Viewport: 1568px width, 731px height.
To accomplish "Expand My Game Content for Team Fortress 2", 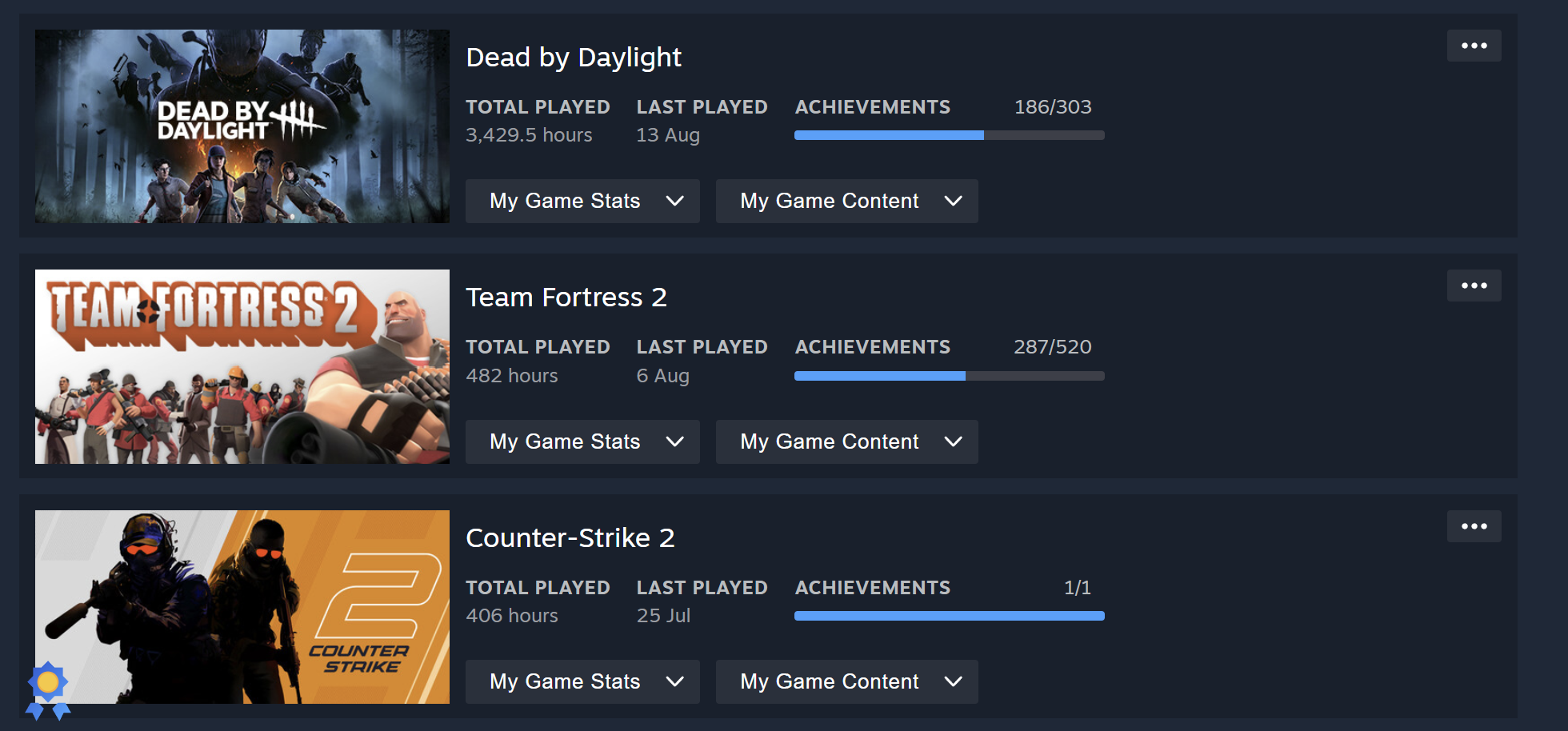I will 846,441.
